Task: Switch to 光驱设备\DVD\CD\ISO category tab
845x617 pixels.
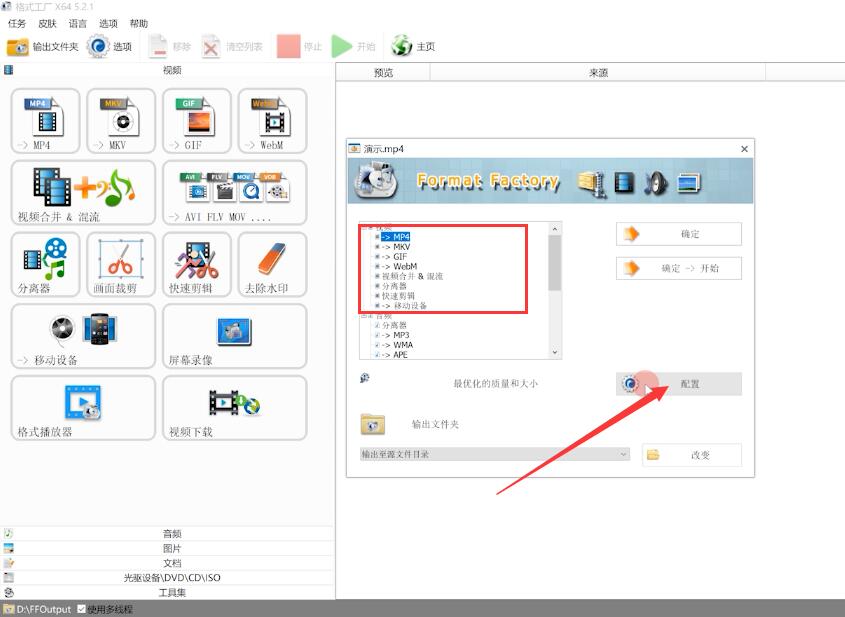Action: [x=168, y=578]
